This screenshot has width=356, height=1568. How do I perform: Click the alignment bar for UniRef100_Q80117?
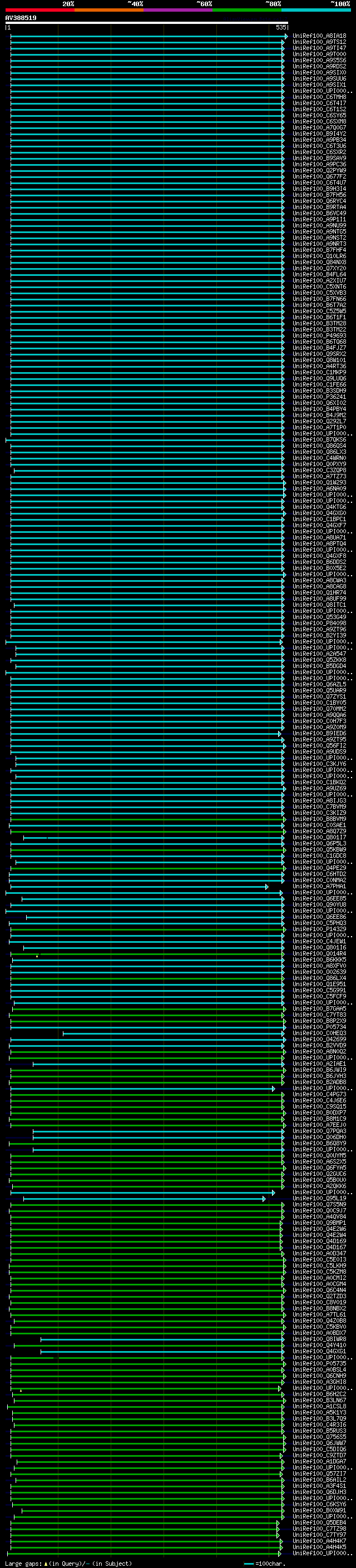[154, 838]
